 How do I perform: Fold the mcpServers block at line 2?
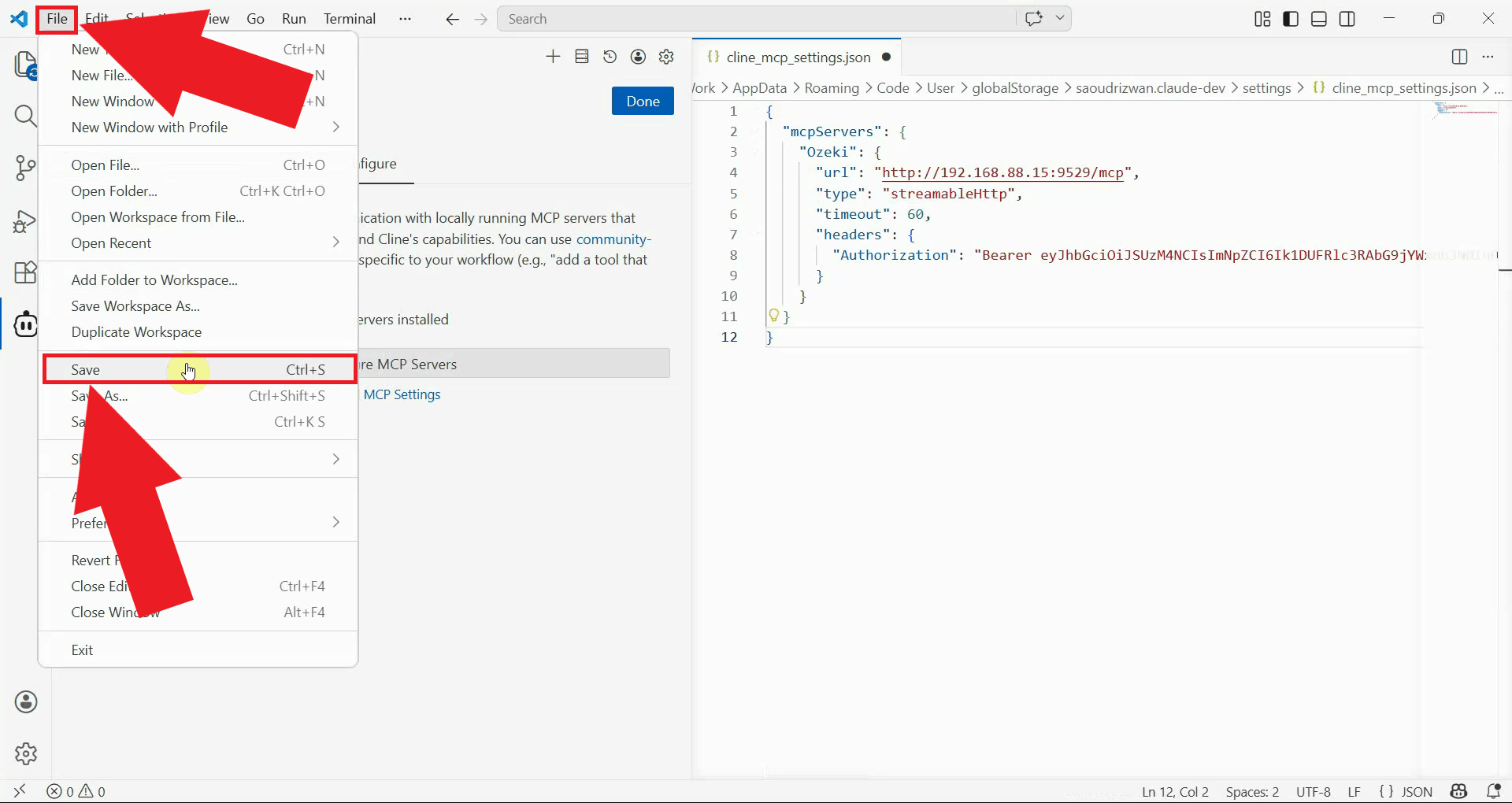coord(756,131)
